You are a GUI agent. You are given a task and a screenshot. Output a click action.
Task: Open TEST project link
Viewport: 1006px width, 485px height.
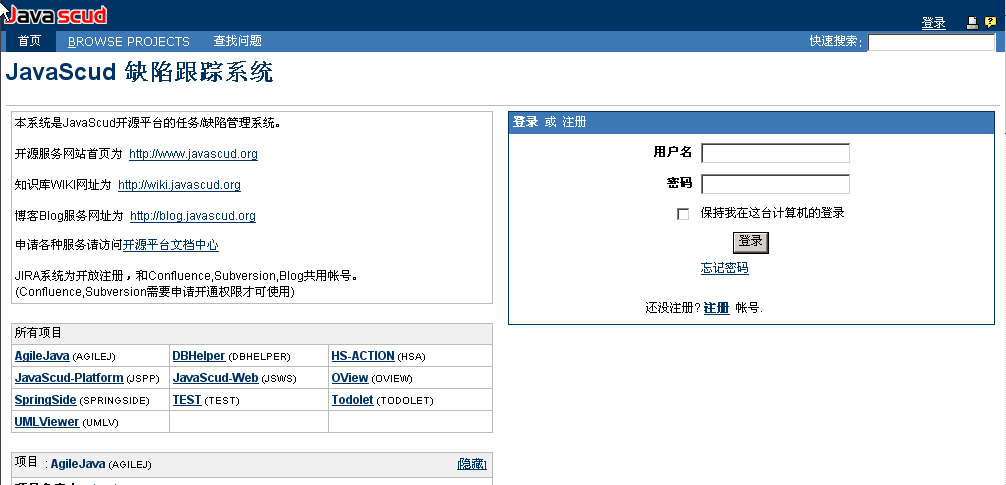pyautogui.click(x=187, y=400)
